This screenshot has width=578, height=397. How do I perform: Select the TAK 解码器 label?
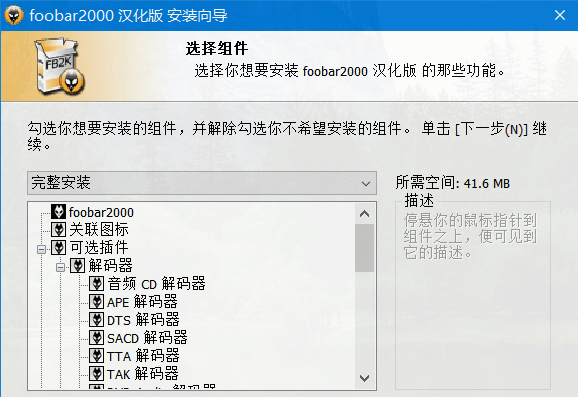(143, 374)
